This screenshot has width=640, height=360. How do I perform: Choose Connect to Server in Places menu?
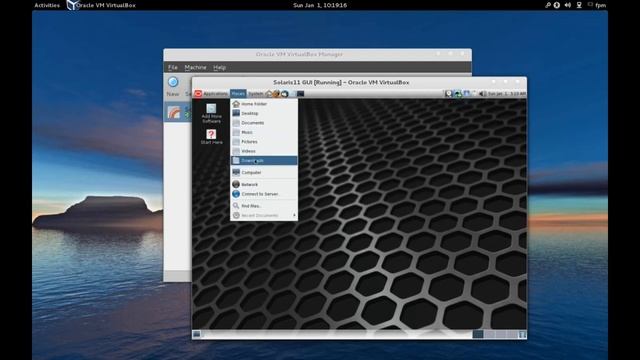pos(264,194)
